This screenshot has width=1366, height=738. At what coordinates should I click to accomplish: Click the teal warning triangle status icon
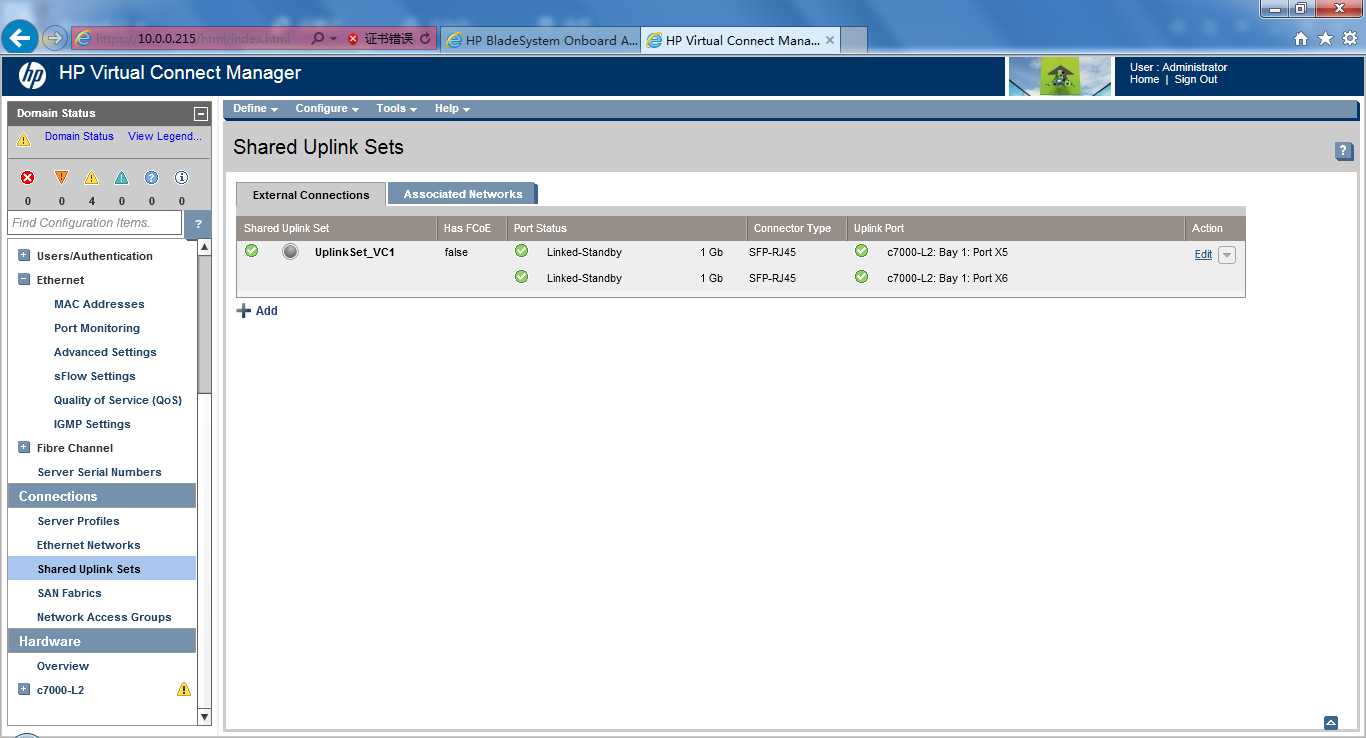pyautogui.click(x=121, y=177)
